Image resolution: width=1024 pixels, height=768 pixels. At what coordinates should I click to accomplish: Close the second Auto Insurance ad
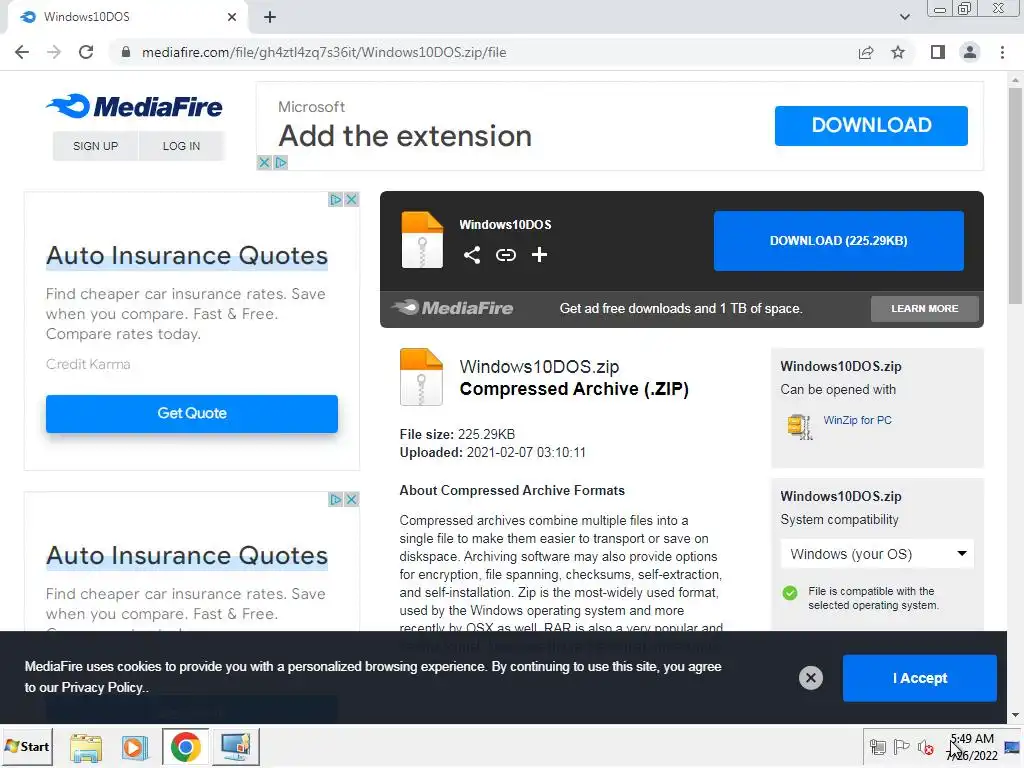coord(351,499)
